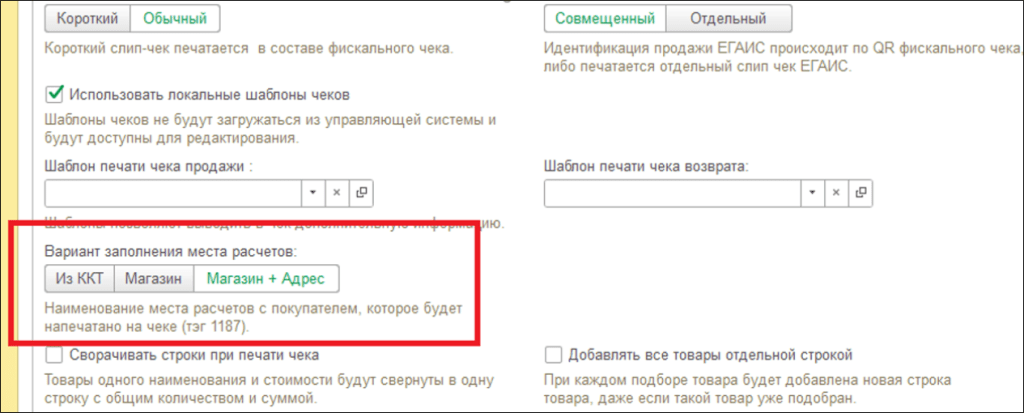Toggle 'Использовать локальные шаблоны чеков' checkbox

(55, 94)
